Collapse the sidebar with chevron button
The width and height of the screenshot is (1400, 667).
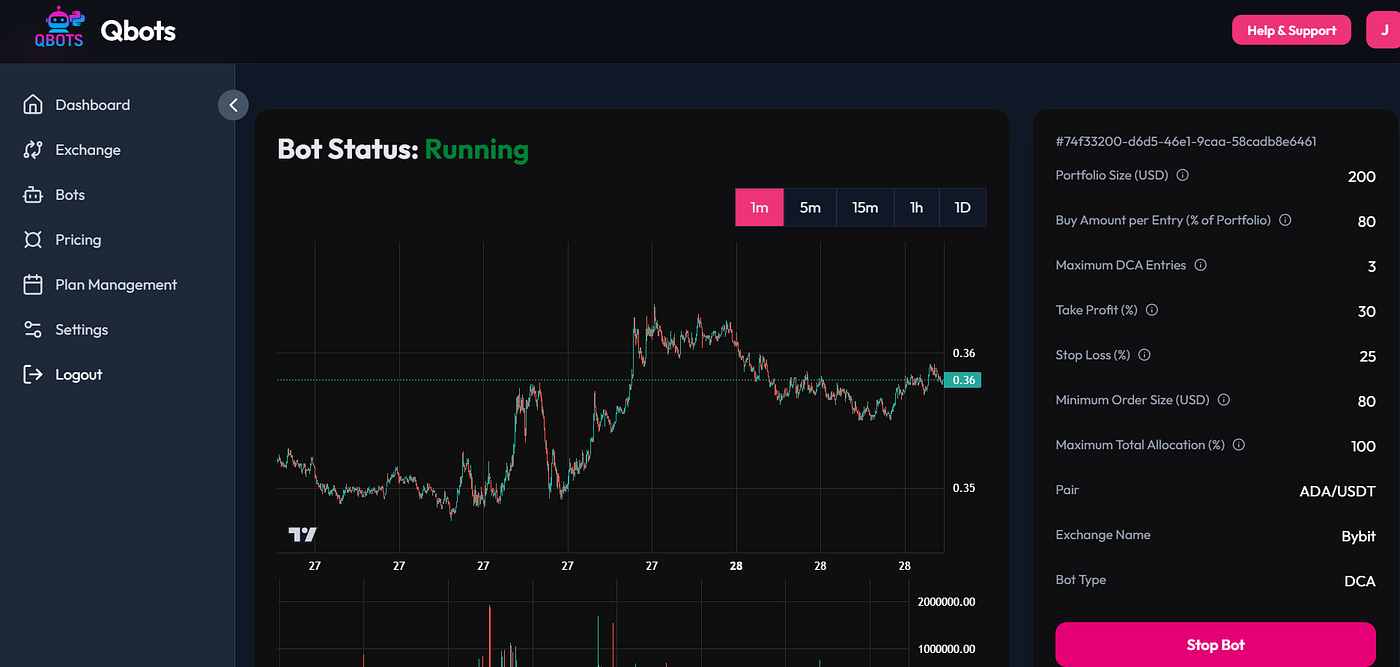[233, 105]
